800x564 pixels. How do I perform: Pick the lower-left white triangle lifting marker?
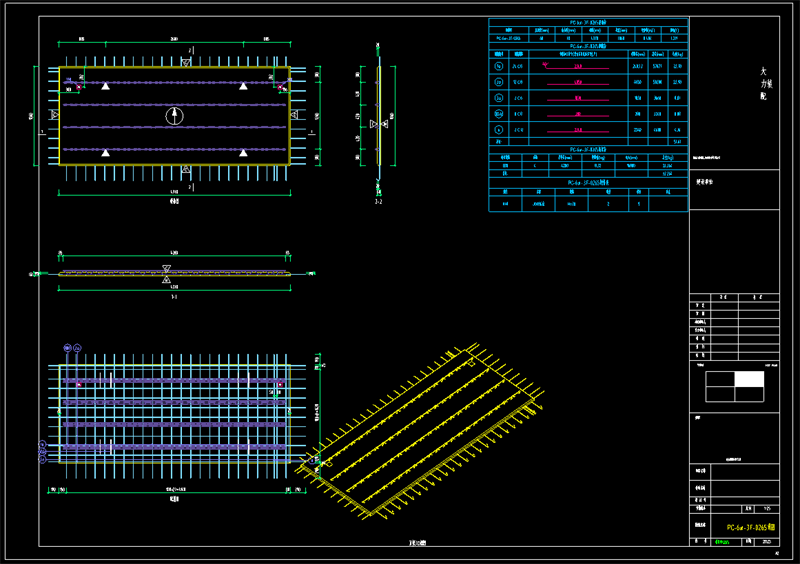click(x=106, y=153)
